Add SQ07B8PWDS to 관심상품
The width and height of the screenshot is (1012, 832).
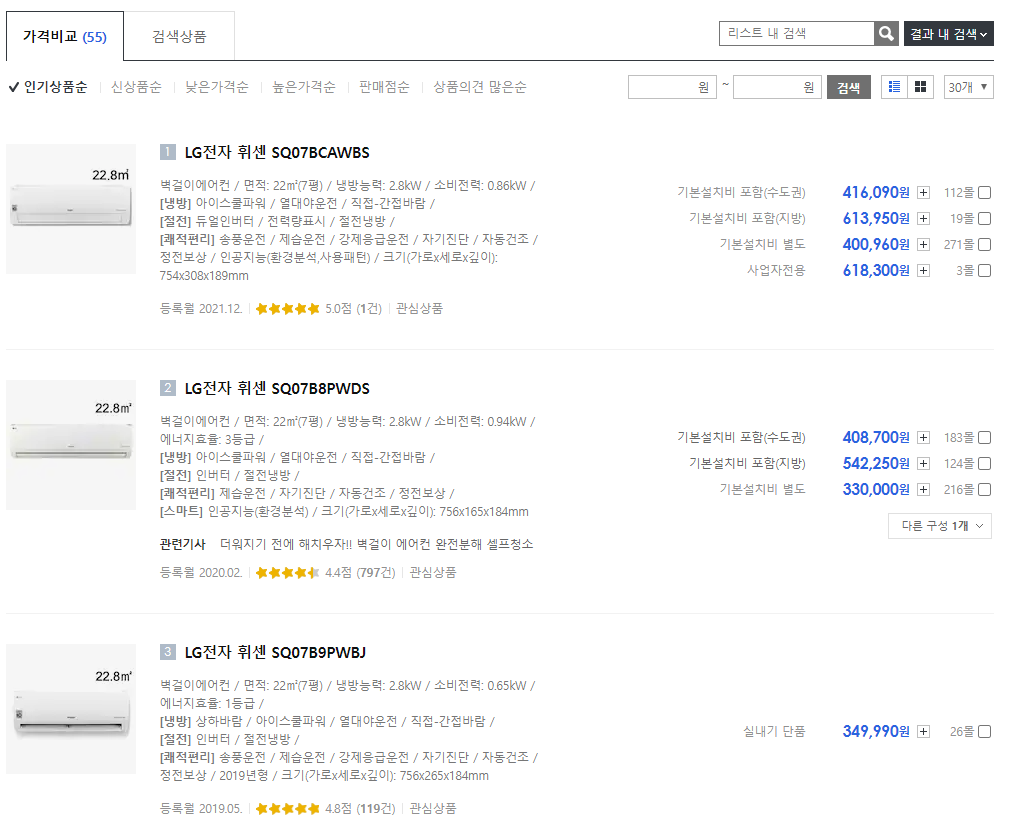[433, 573]
